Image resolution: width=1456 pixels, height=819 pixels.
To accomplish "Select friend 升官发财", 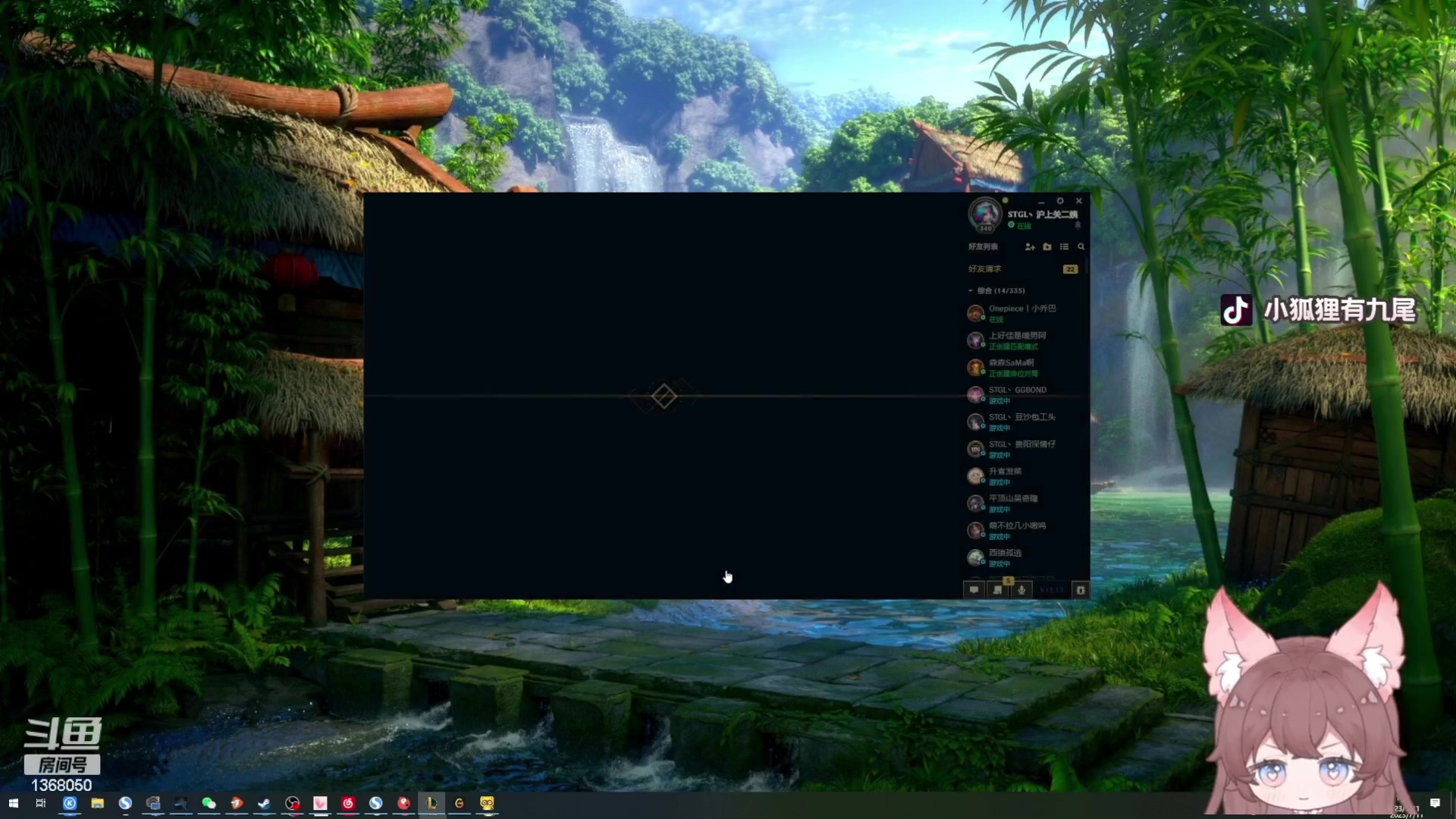I will (1025, 476).
